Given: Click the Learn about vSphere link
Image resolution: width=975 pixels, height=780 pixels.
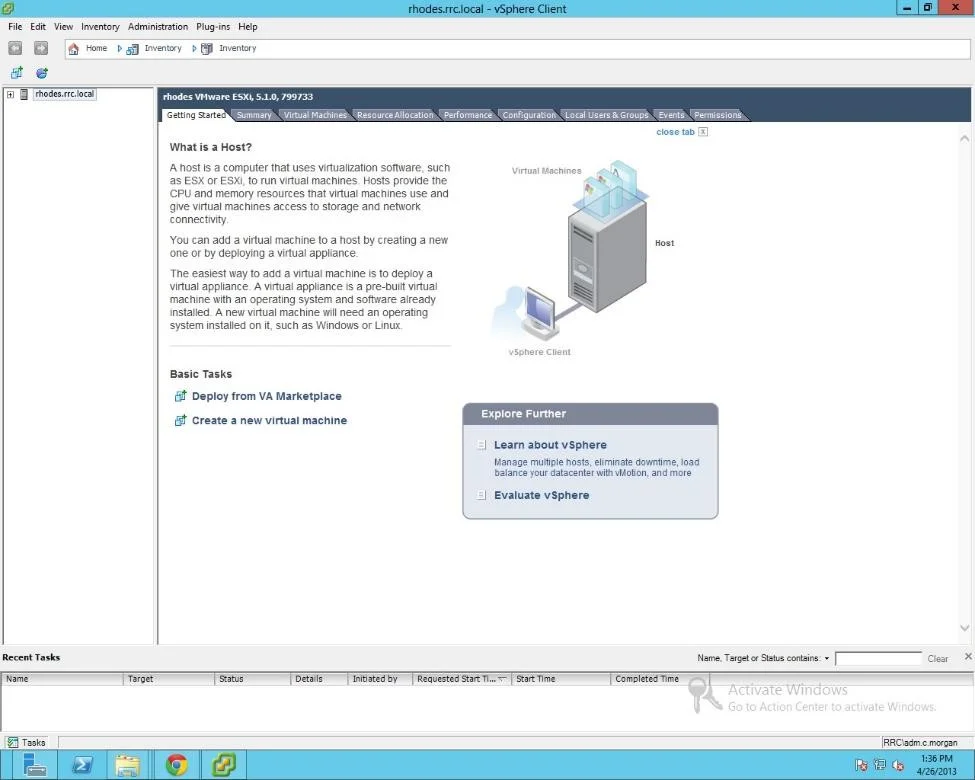Looking at the screenshot, I should coord(550,445).
